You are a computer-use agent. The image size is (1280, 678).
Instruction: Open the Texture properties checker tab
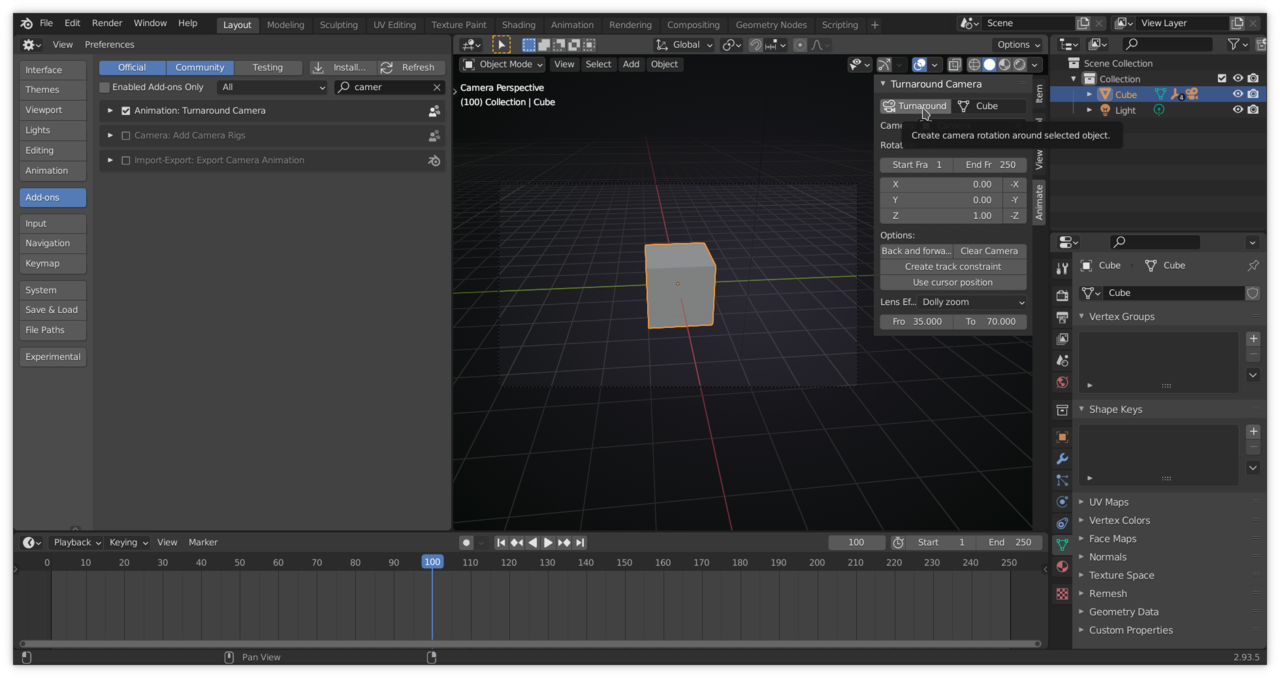pyautogui.click(x=1062, y=593)
